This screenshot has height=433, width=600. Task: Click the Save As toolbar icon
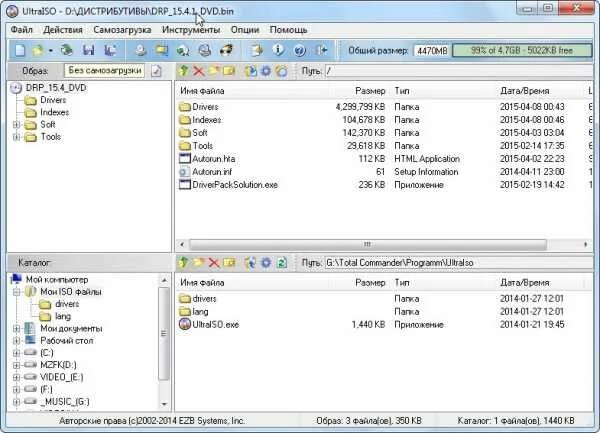pos(110,50)
